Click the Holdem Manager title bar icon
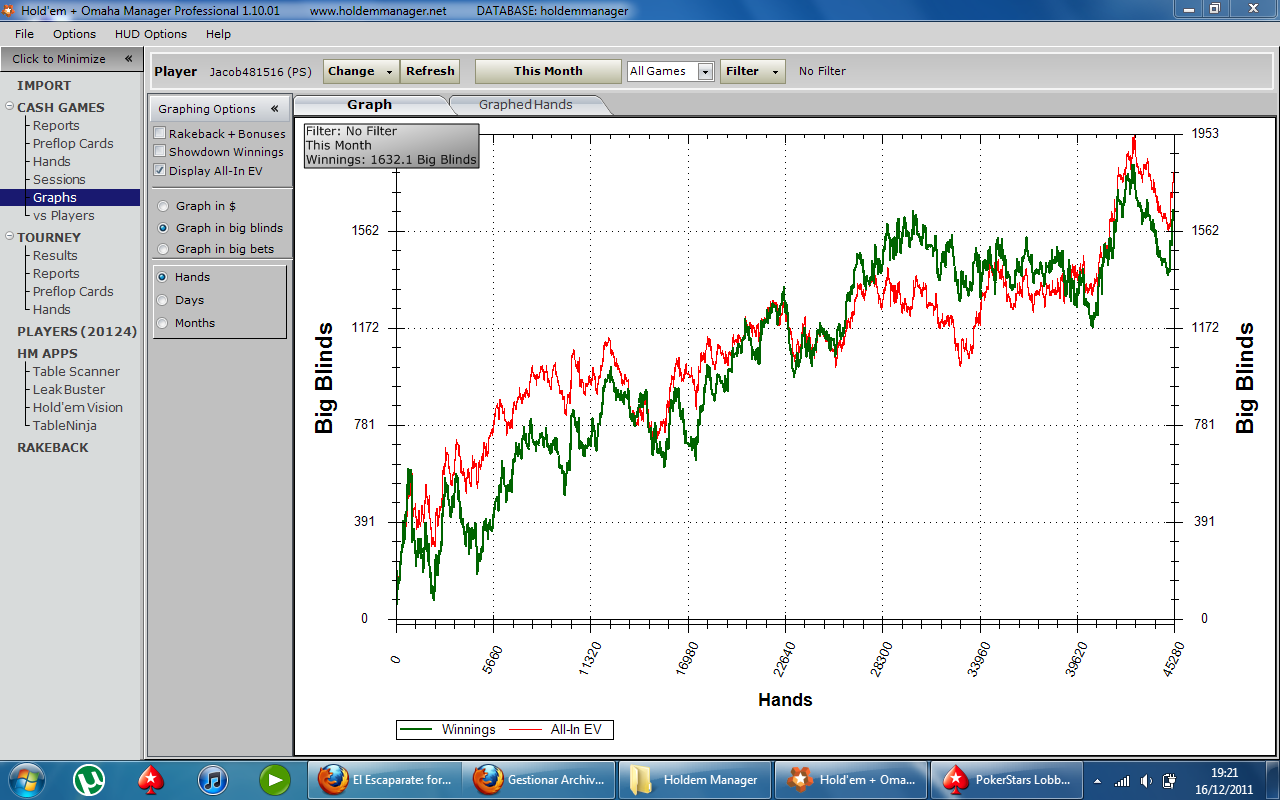Viewport: 1280px width, 800px height. 9,10
